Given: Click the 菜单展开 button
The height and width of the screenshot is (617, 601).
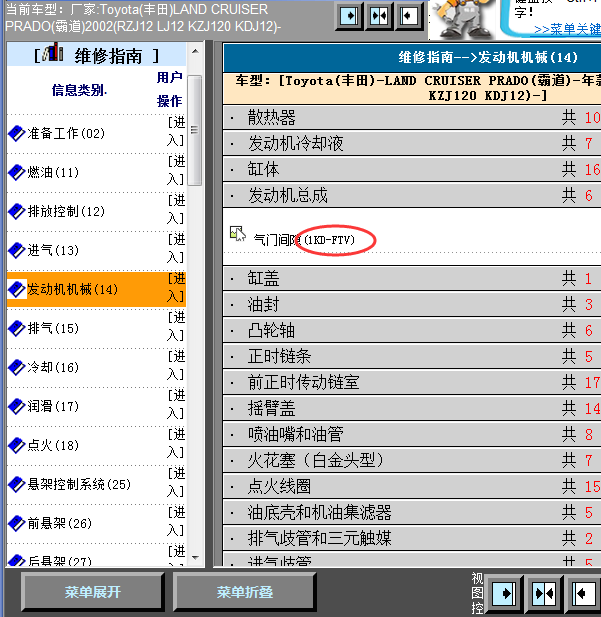Looking at the screenshot, I should 92,592.
